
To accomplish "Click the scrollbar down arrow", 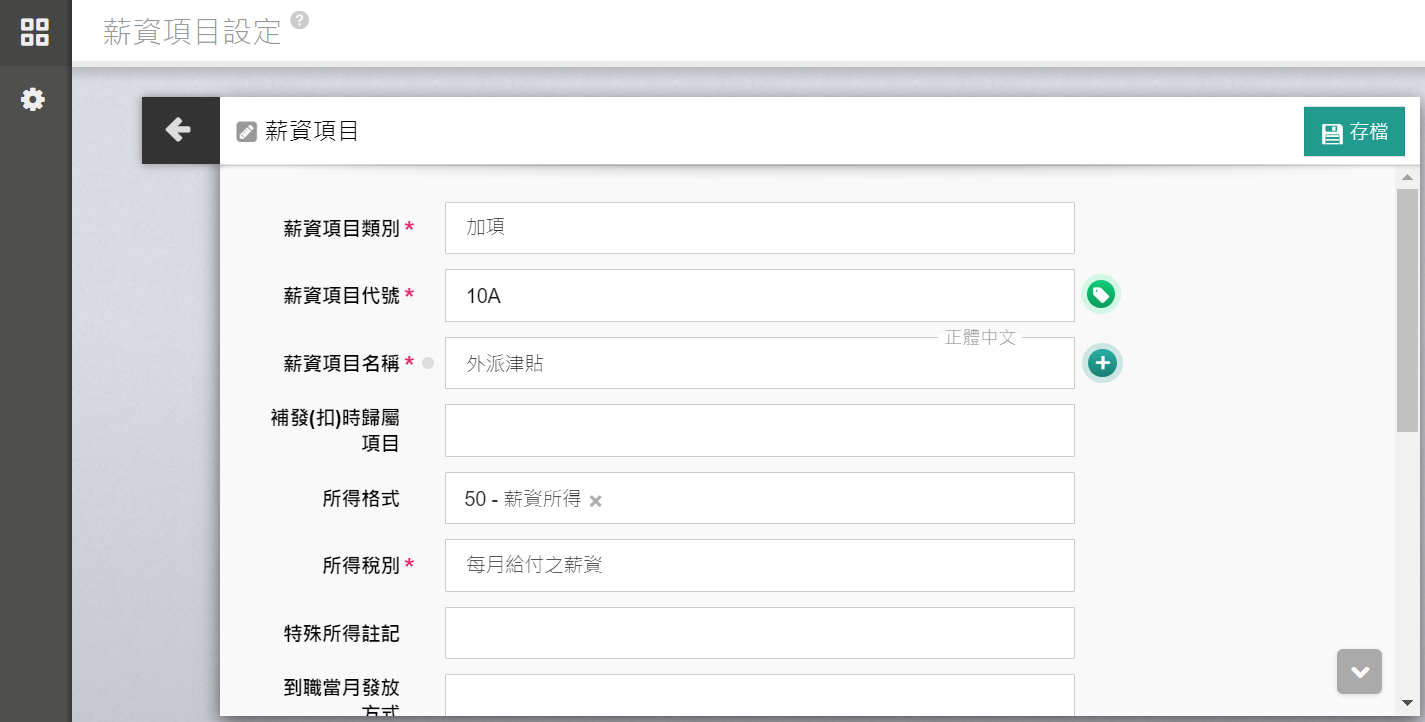I will coord(1407,703).
